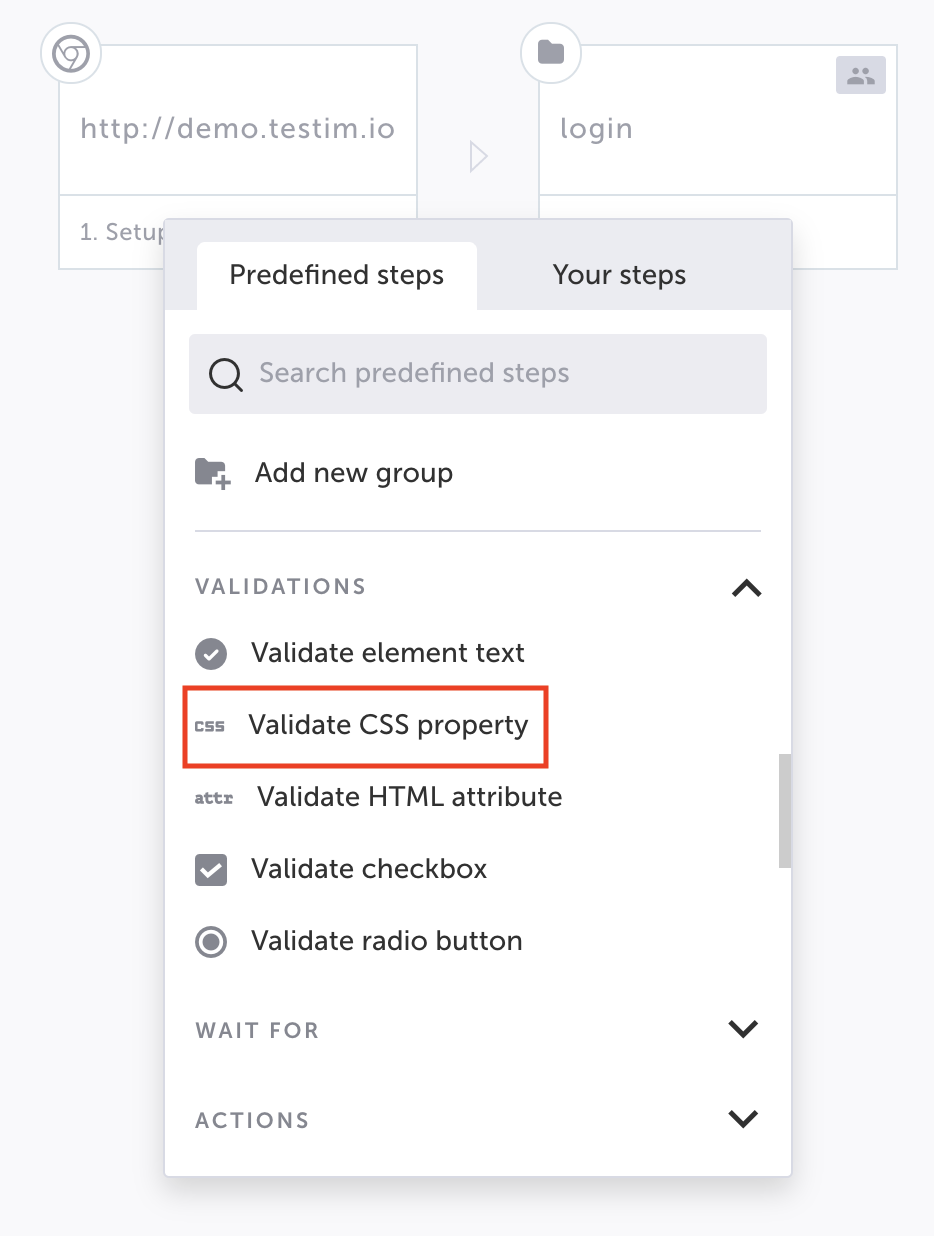Viewport: 934px width, 1236px height.
Task: Click the add folder icon for new group
Action: [212, 473]
